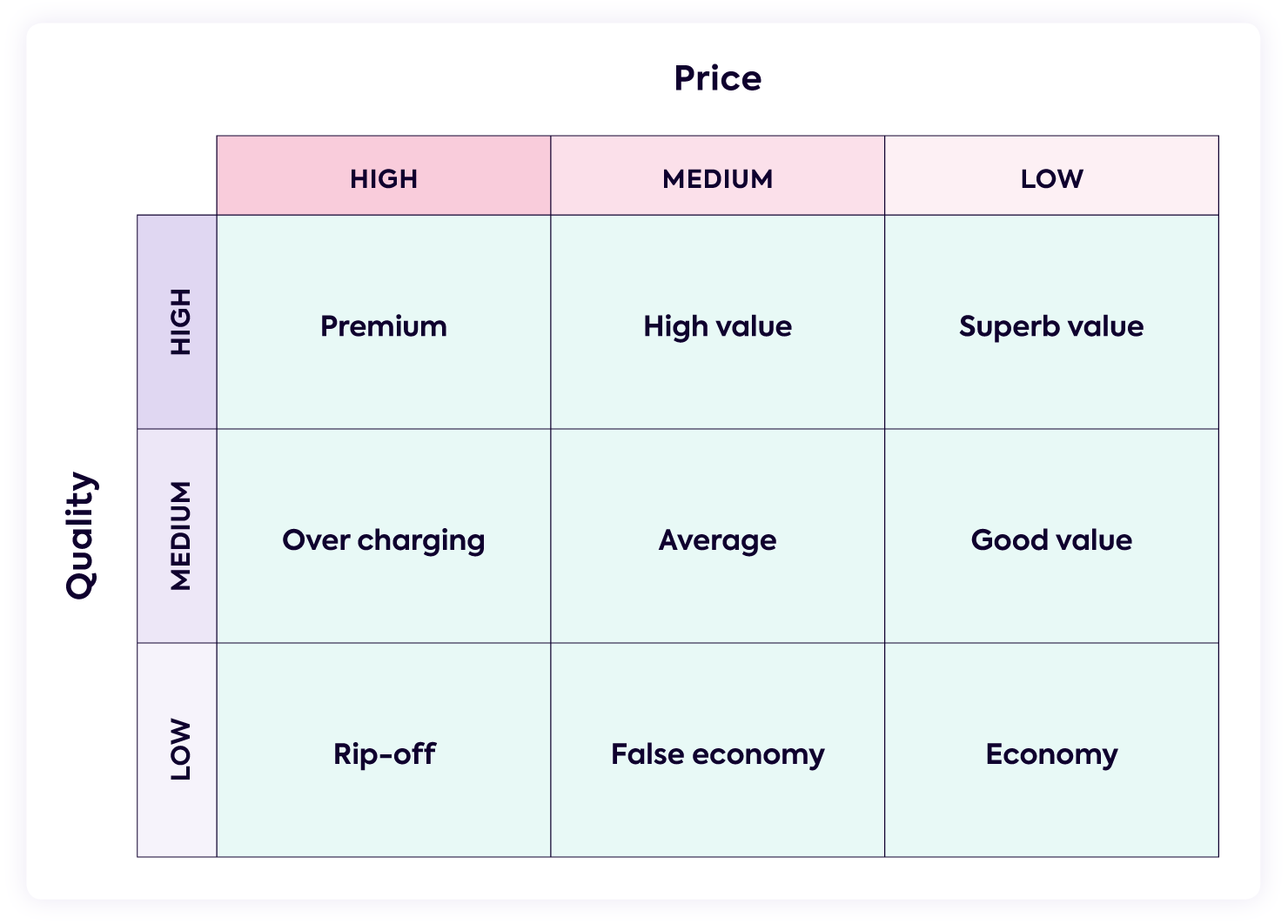Click the Price title above the table
The width and height of the screenshot is (1288, 924).
pyautogui.click(x=717, y=78)
